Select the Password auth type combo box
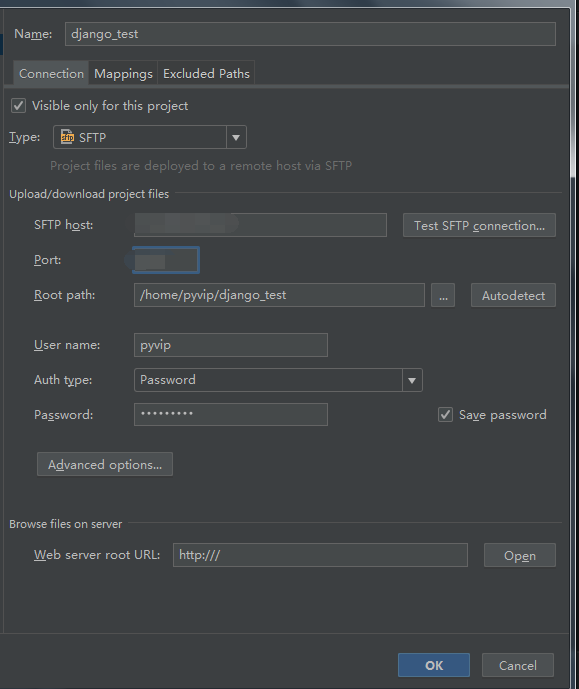 (x=278, y=380)
